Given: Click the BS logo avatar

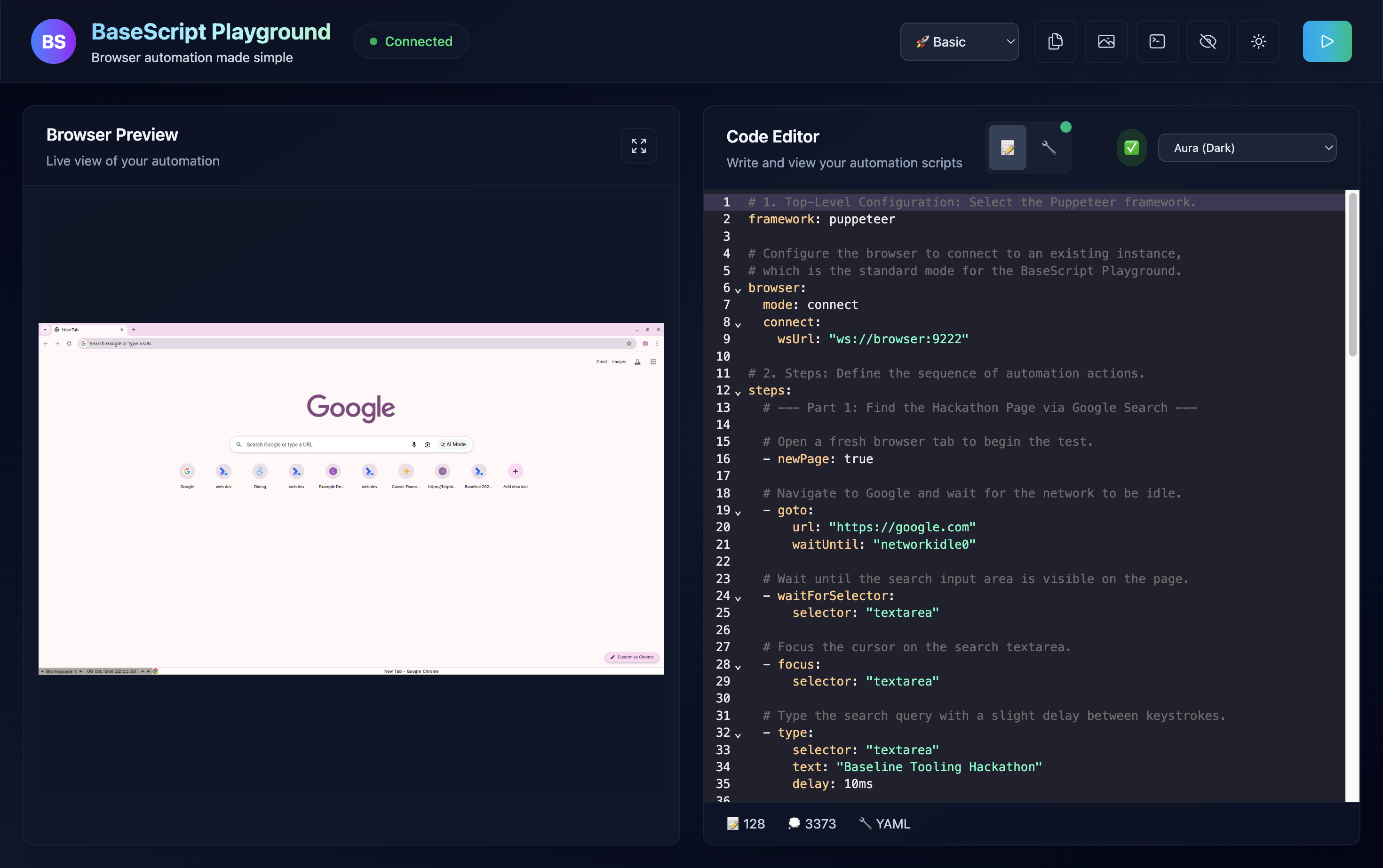Looking at the screenshot, I should [54, 41].
